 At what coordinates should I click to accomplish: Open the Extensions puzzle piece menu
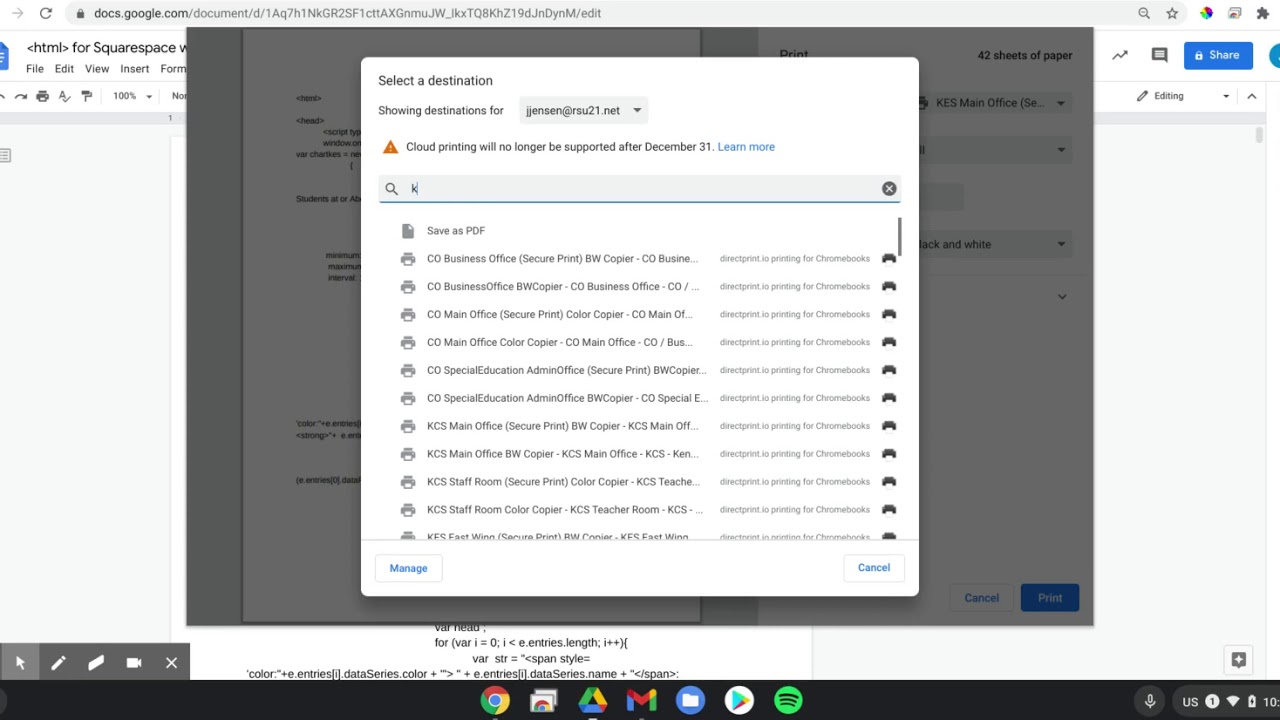(x=1263, y=13)
